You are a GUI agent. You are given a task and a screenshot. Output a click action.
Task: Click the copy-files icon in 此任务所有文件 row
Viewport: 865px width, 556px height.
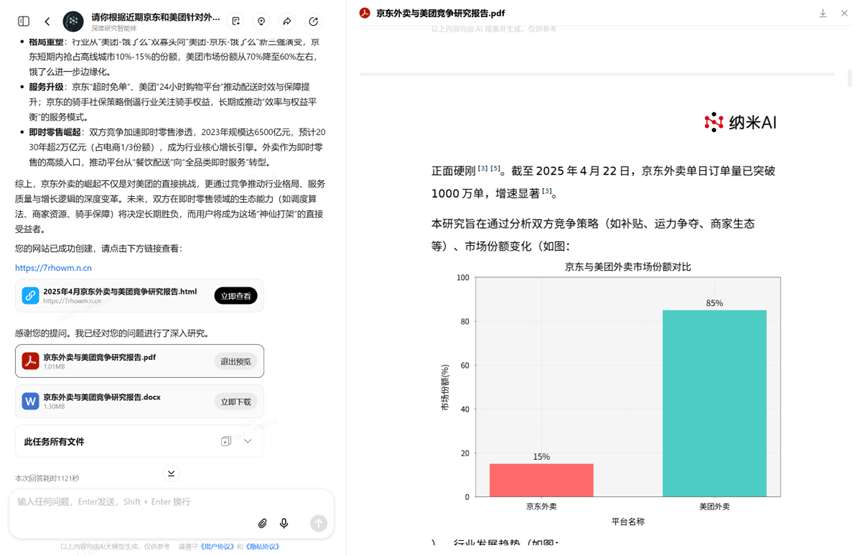point(226,441)
